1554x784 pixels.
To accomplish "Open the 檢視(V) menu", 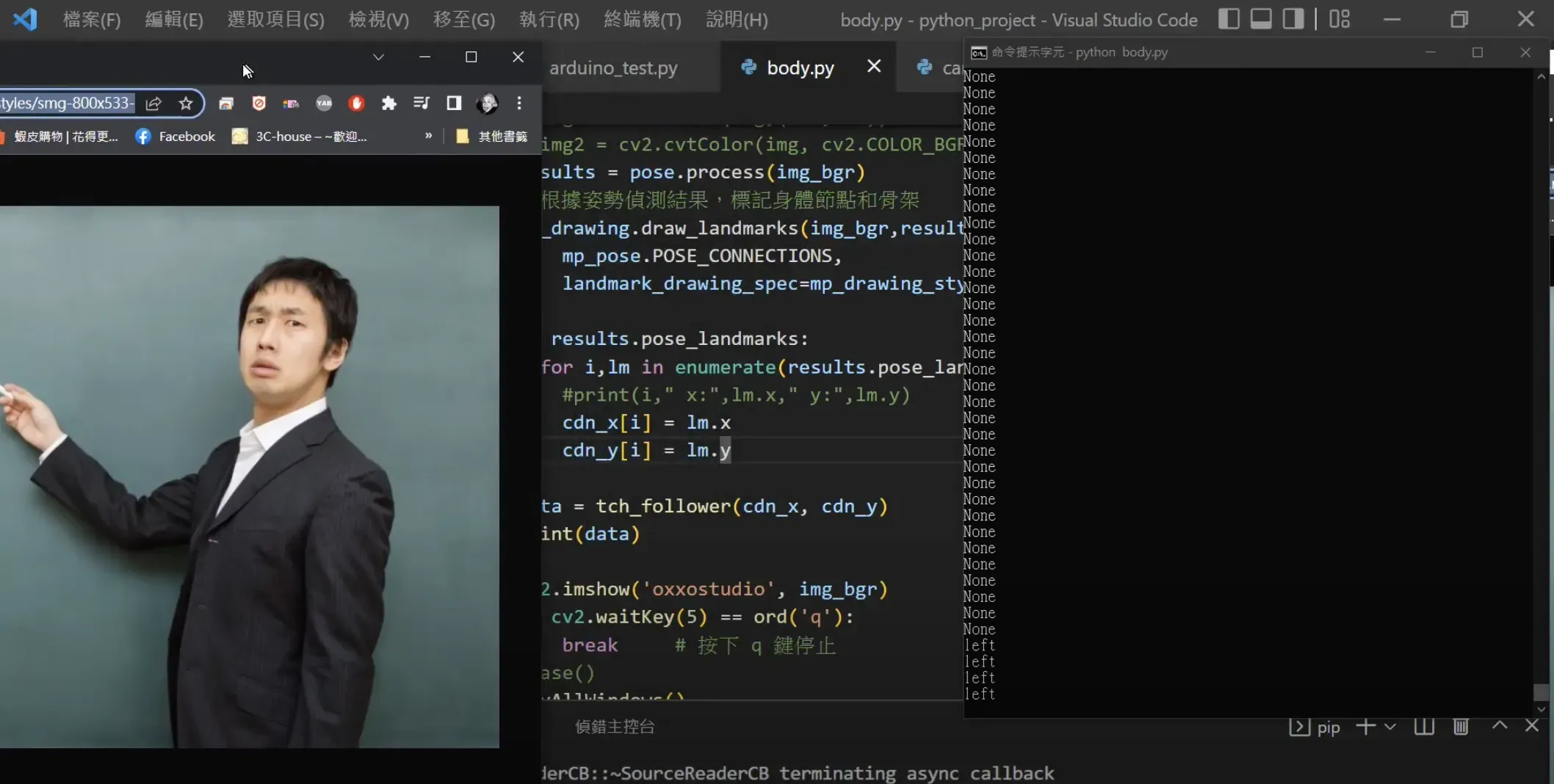I will point(379,19).
